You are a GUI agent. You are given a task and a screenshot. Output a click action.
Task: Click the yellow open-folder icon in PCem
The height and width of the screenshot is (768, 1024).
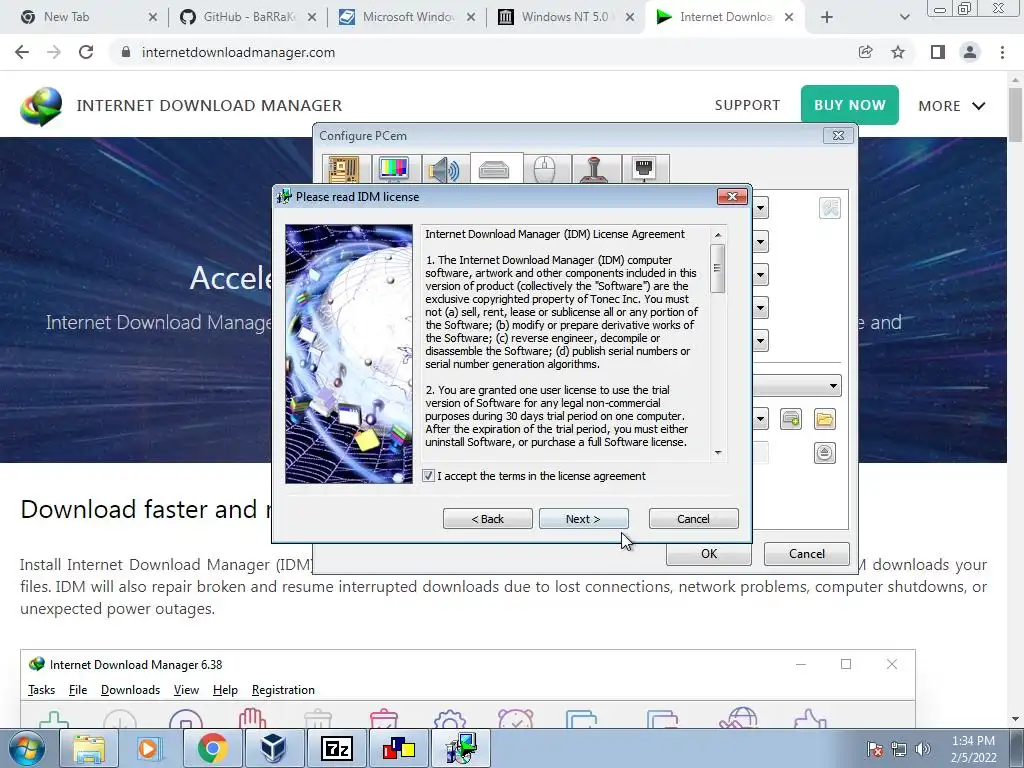[x=825, y=419]
